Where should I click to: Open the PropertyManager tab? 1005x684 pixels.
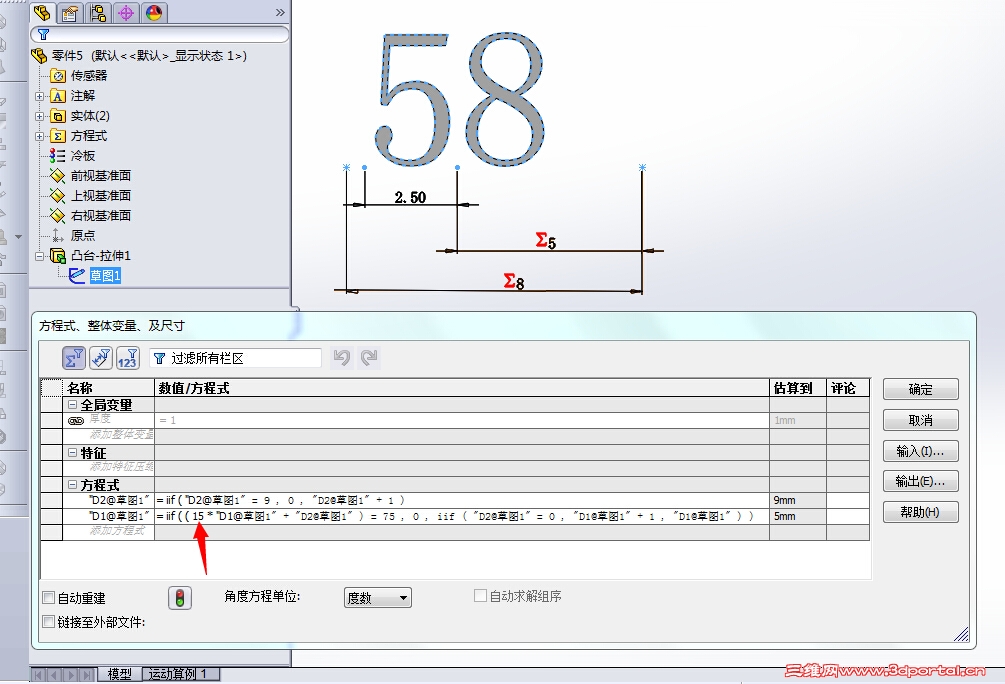(71, 13)
